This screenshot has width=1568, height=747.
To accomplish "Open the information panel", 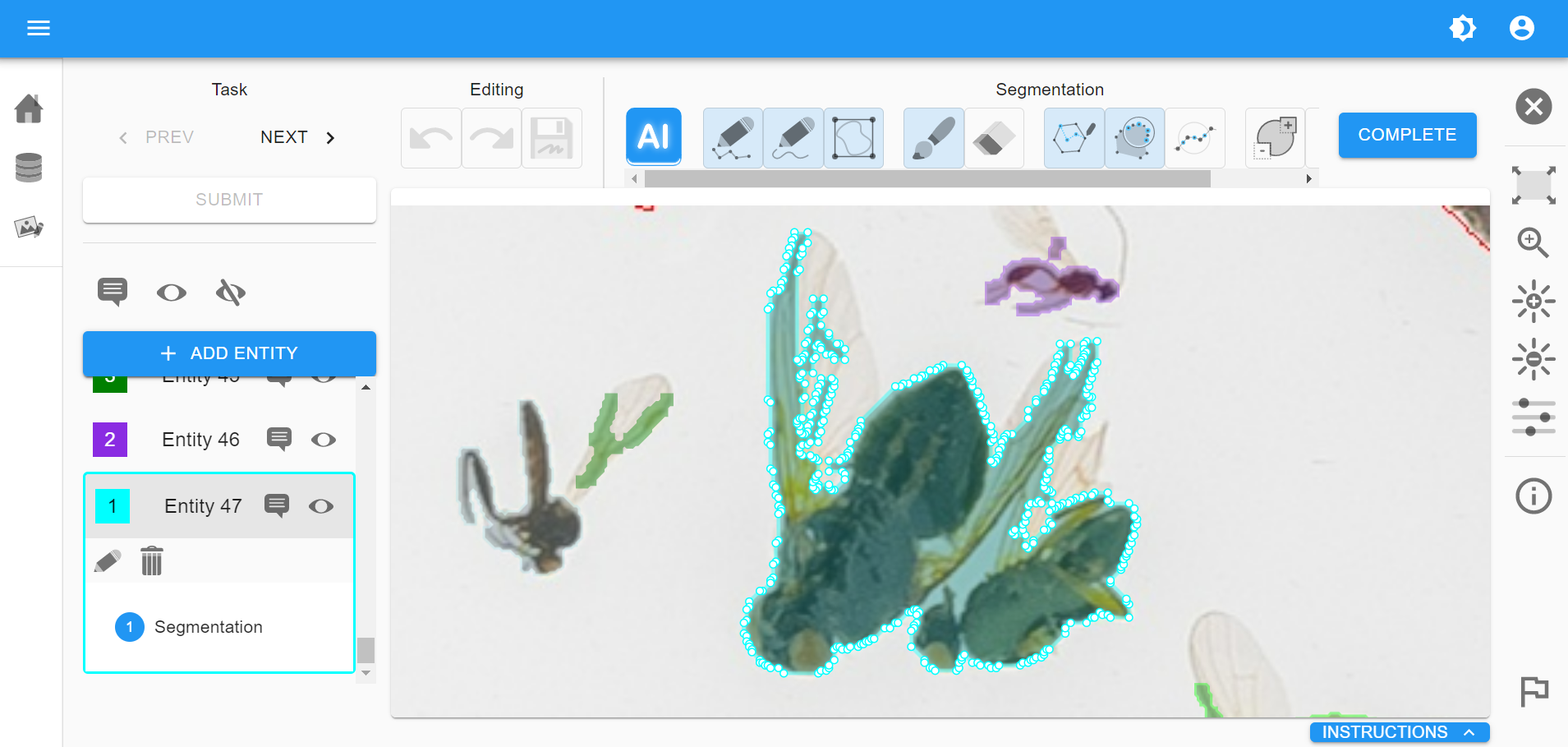I will pos(1534,496).
